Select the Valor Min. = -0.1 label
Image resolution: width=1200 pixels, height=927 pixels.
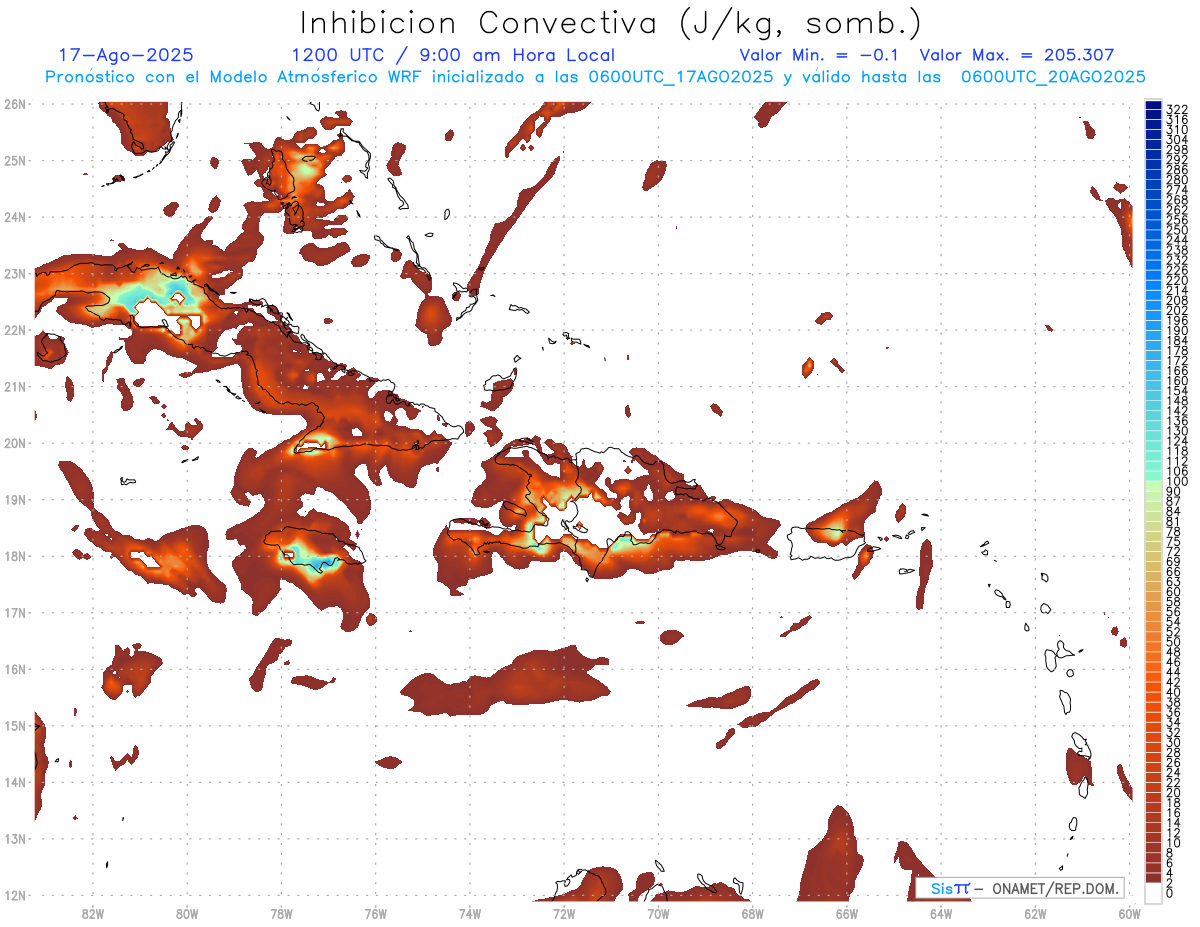point(822,55)
